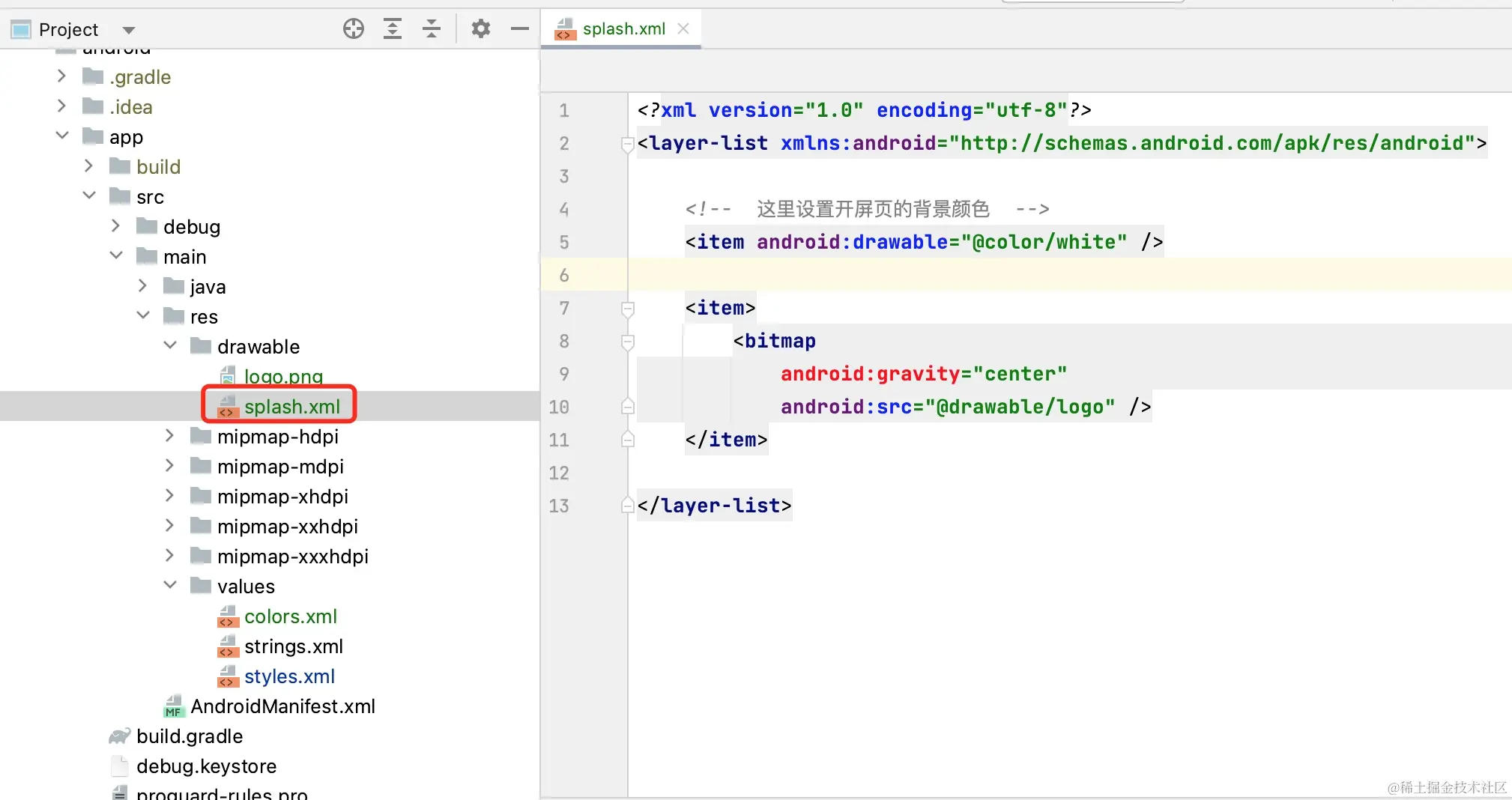Click the app folder icon
1512x800 pixels.
tap(93, 136)
